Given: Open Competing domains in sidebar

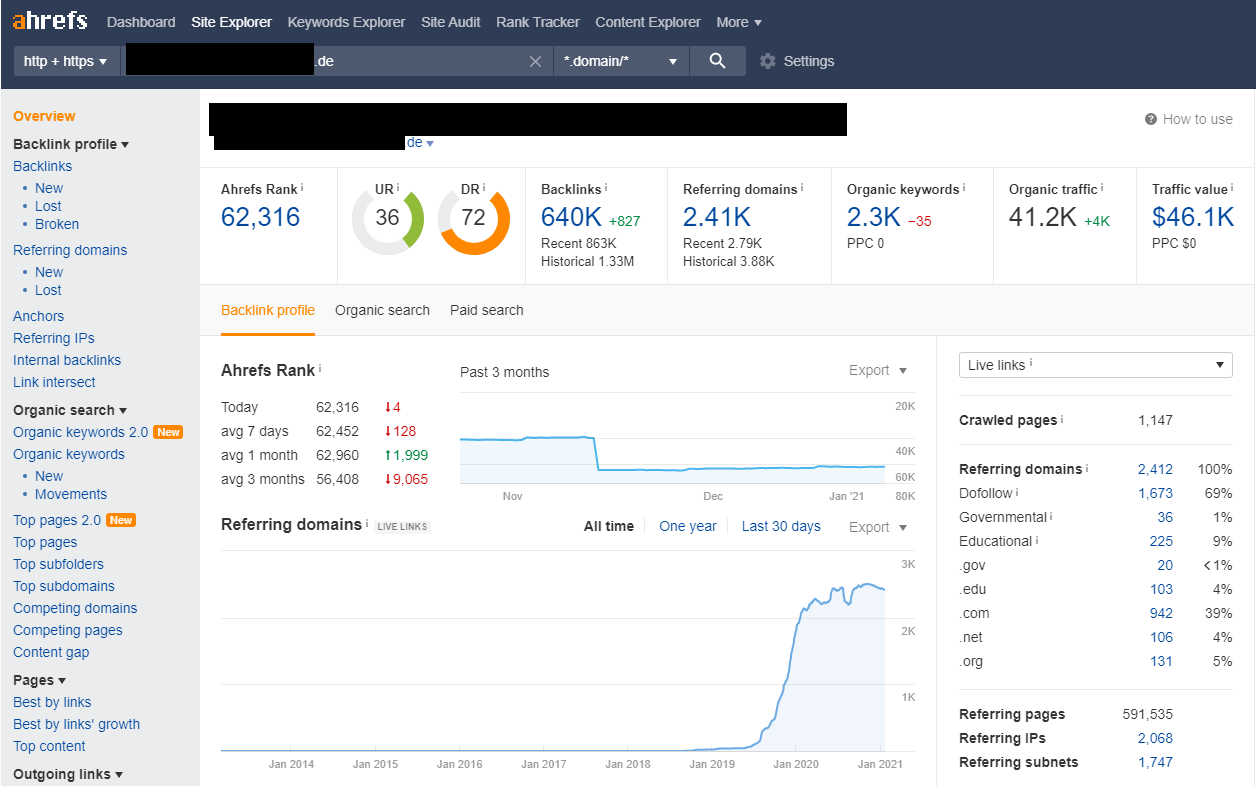Looking at the screenshot, I should (x=75, y=608).
